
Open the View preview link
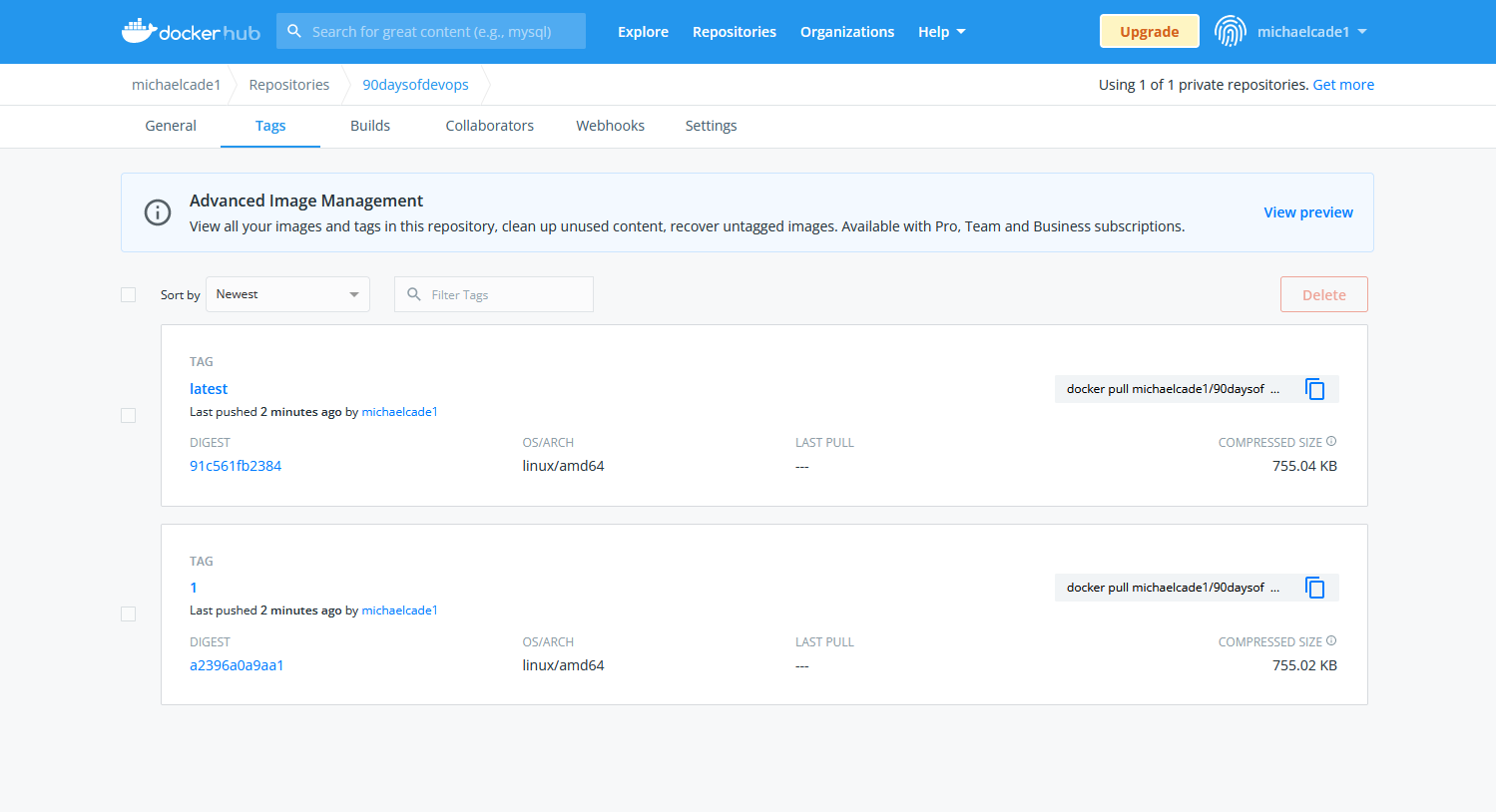click(1307, 212)
